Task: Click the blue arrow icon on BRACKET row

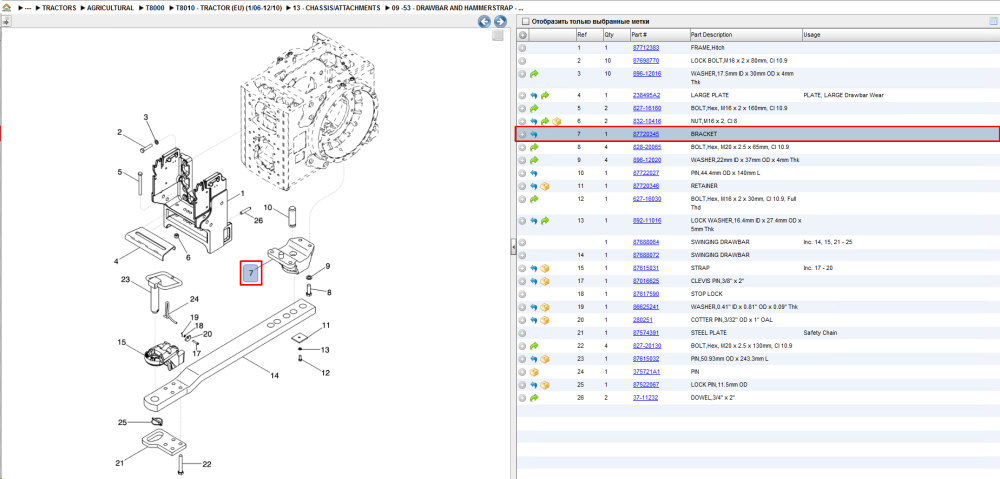Action: point(534,135)
